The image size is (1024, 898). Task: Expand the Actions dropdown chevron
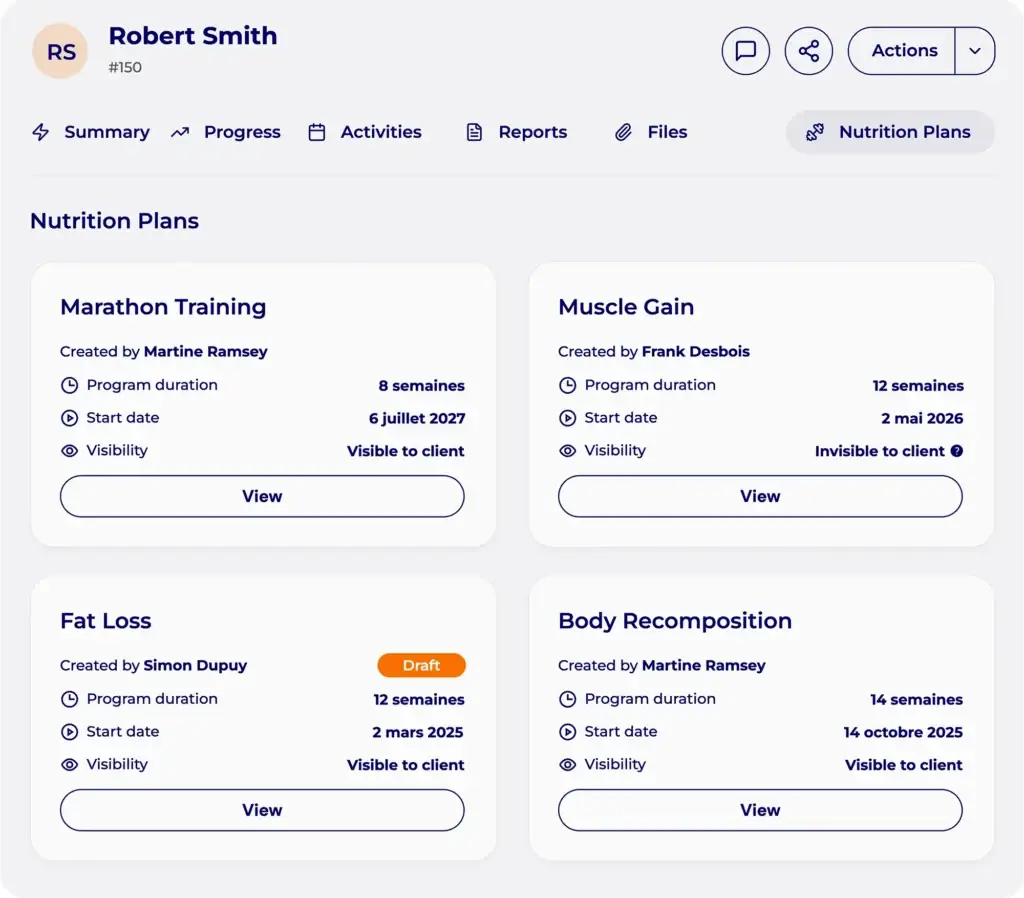click(974, 51)
